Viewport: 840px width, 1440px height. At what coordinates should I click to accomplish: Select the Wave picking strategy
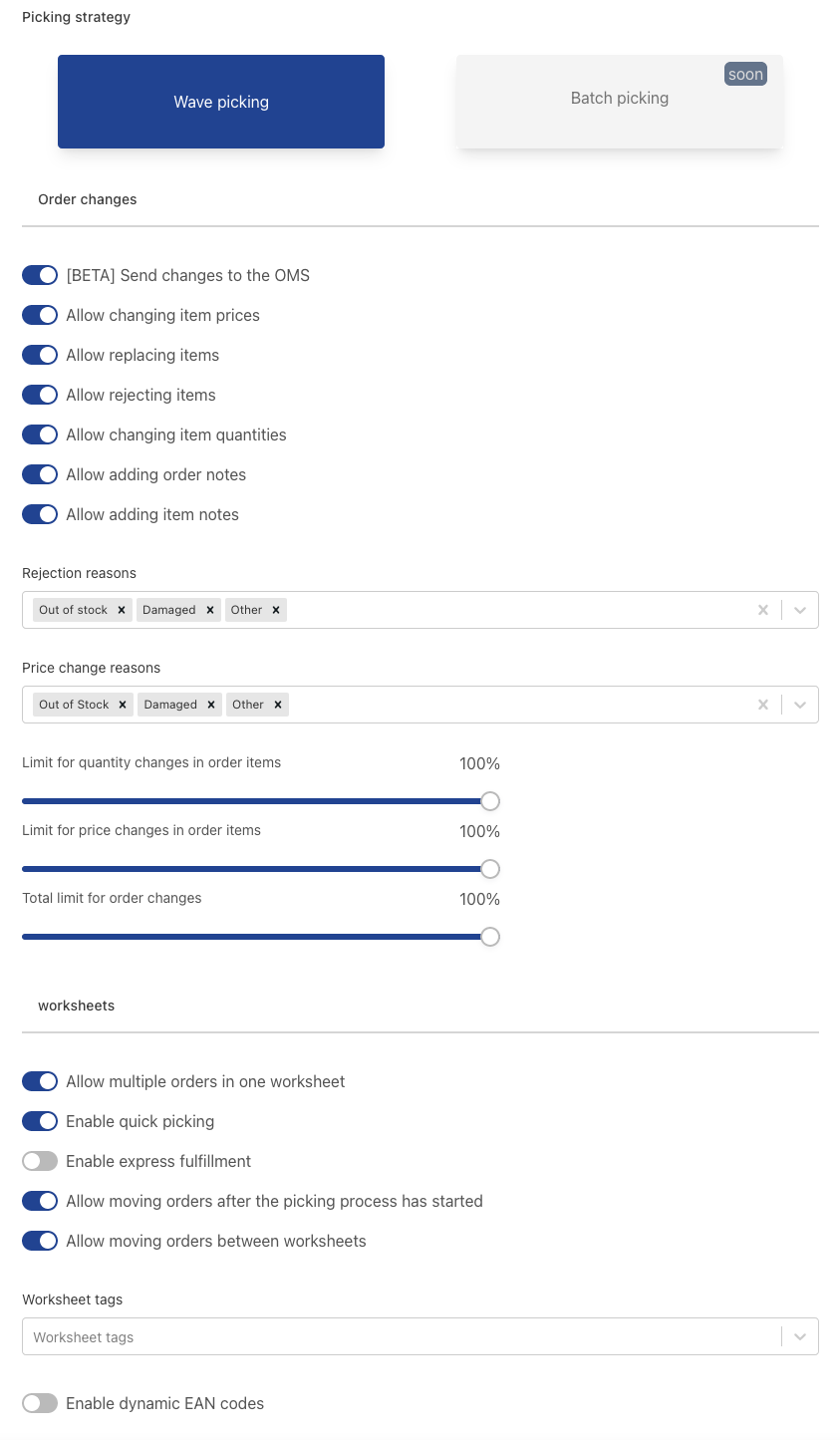pyautogui.click(x=221, y=102)
